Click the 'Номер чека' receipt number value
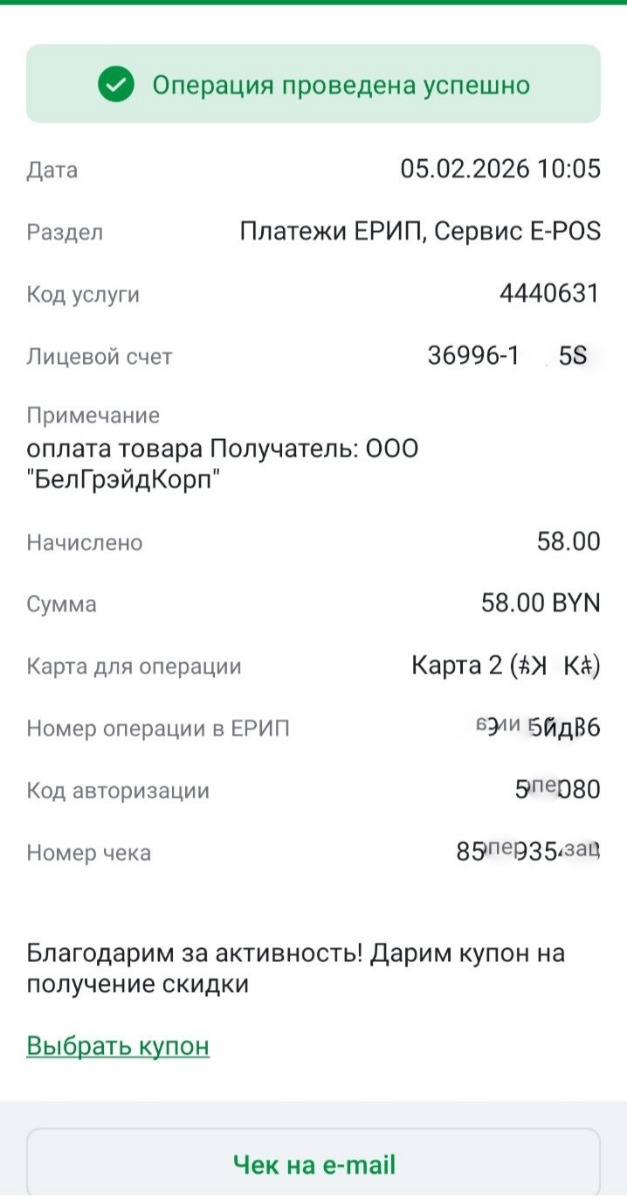The height and width of the screenshot is (1200, 627). point(527,853)
